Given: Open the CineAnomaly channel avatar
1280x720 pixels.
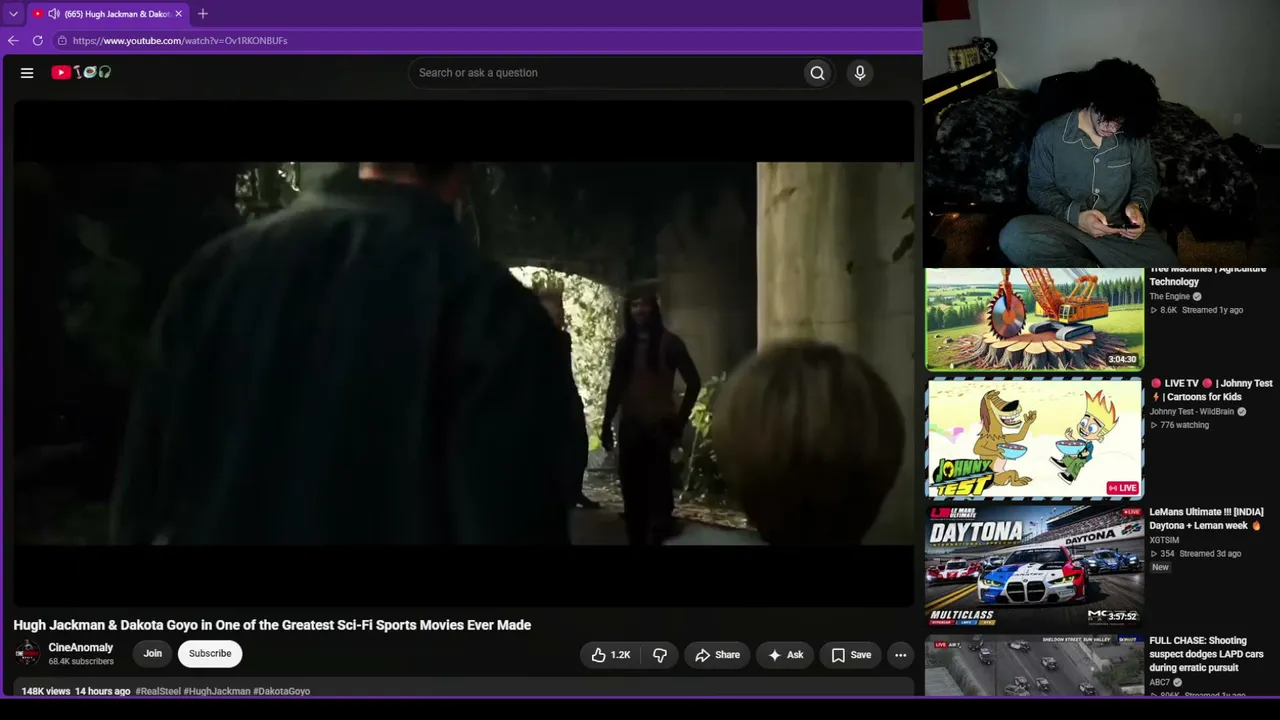Looking at the screenshot, I should [x=27, y=654].
